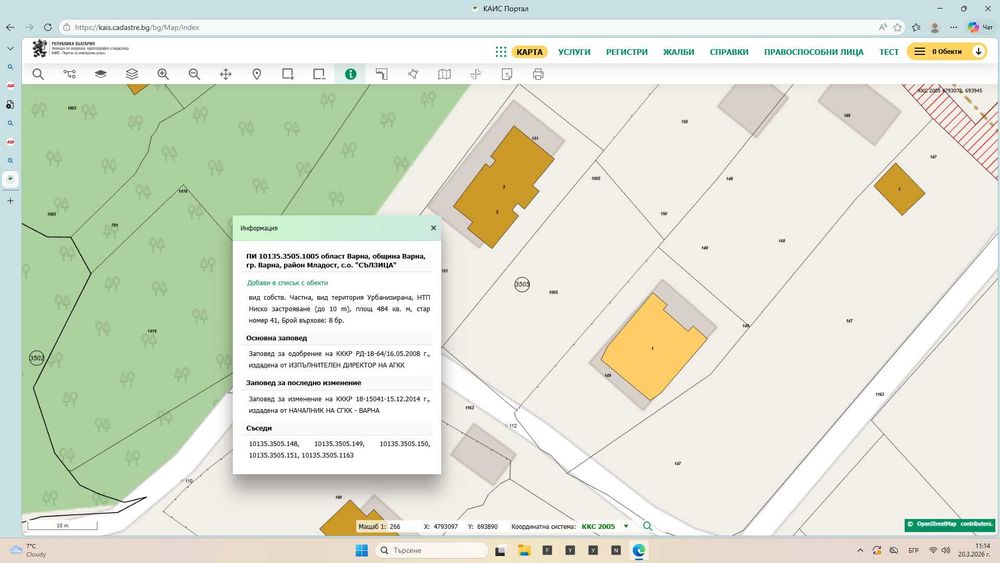Open the hamburger menu beside 0 Обекти

(x=919, y=51)
